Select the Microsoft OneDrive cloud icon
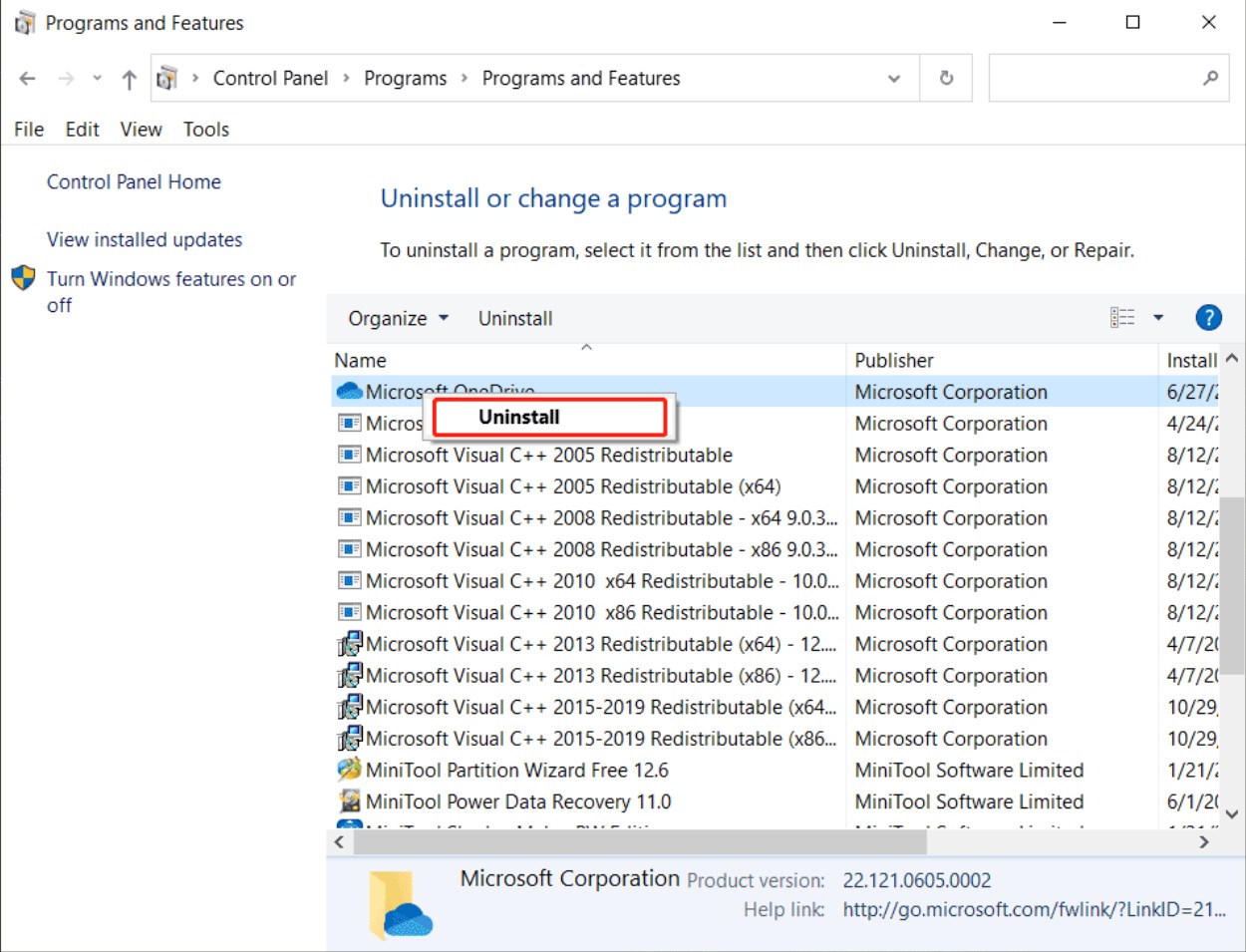 coord(349,392)
